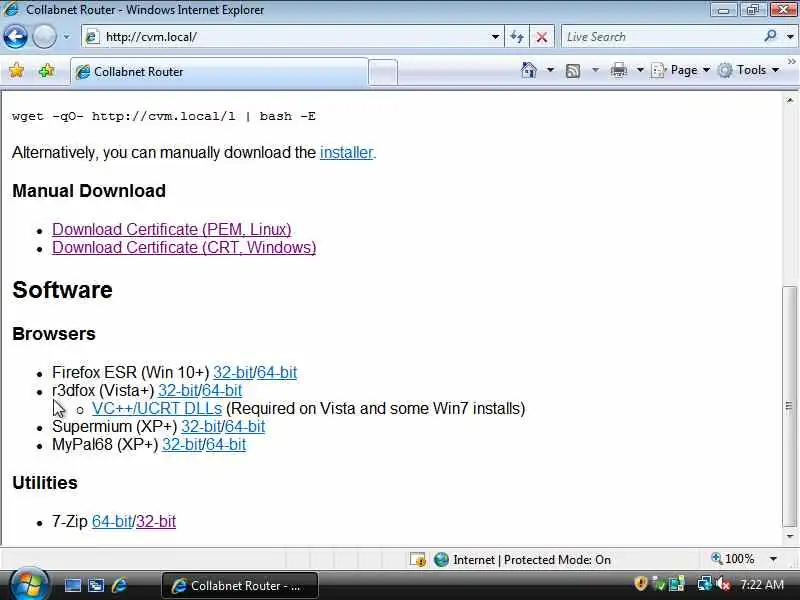Click the Refresh page icon

pos(517,37)
